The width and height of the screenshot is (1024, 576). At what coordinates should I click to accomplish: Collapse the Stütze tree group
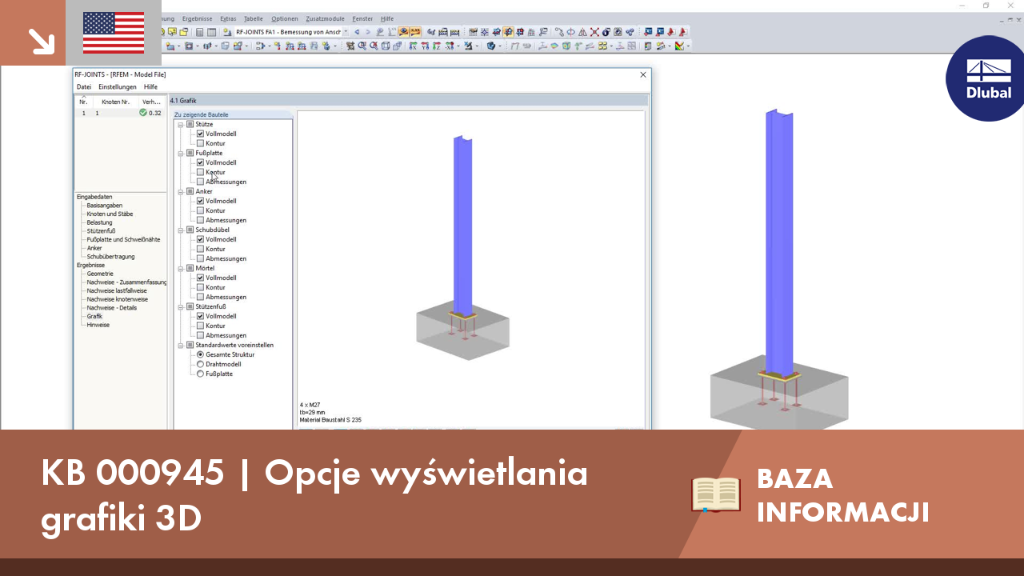click(181, 124)
